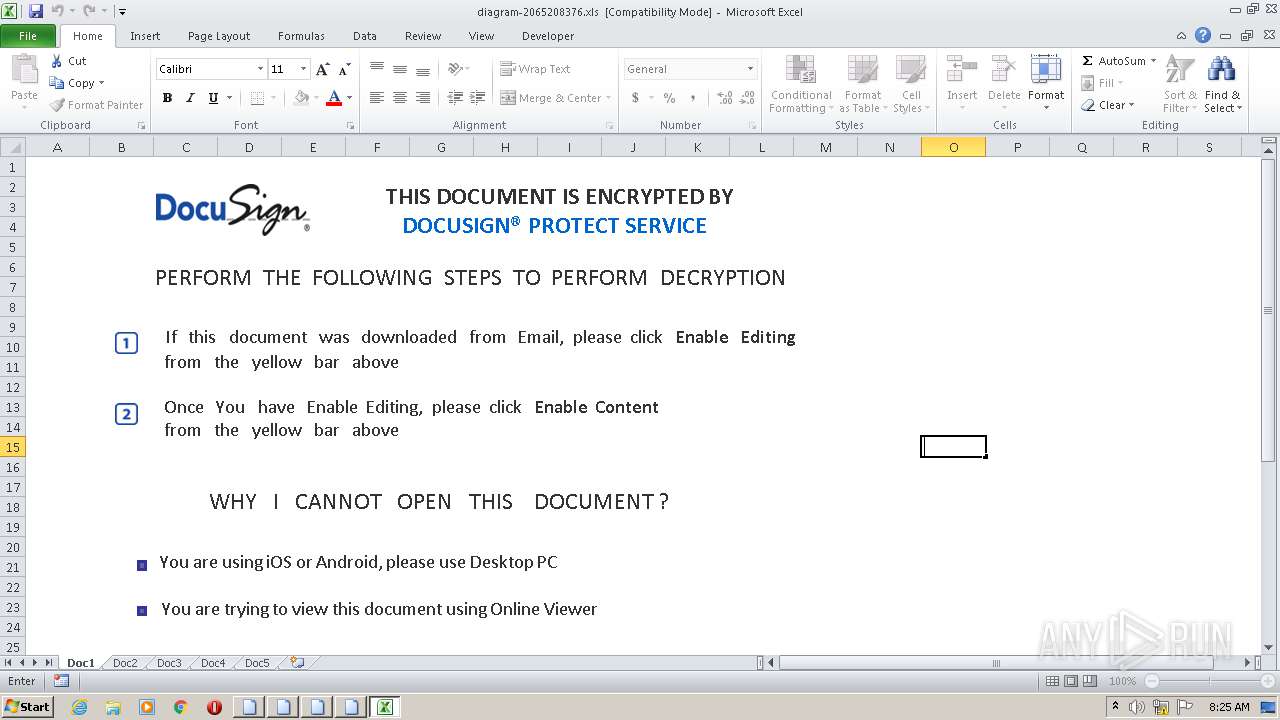Viewport: 1280px width, 720px height.
Task: Toggle Italic formatting
Action: [x=190, y=98]
